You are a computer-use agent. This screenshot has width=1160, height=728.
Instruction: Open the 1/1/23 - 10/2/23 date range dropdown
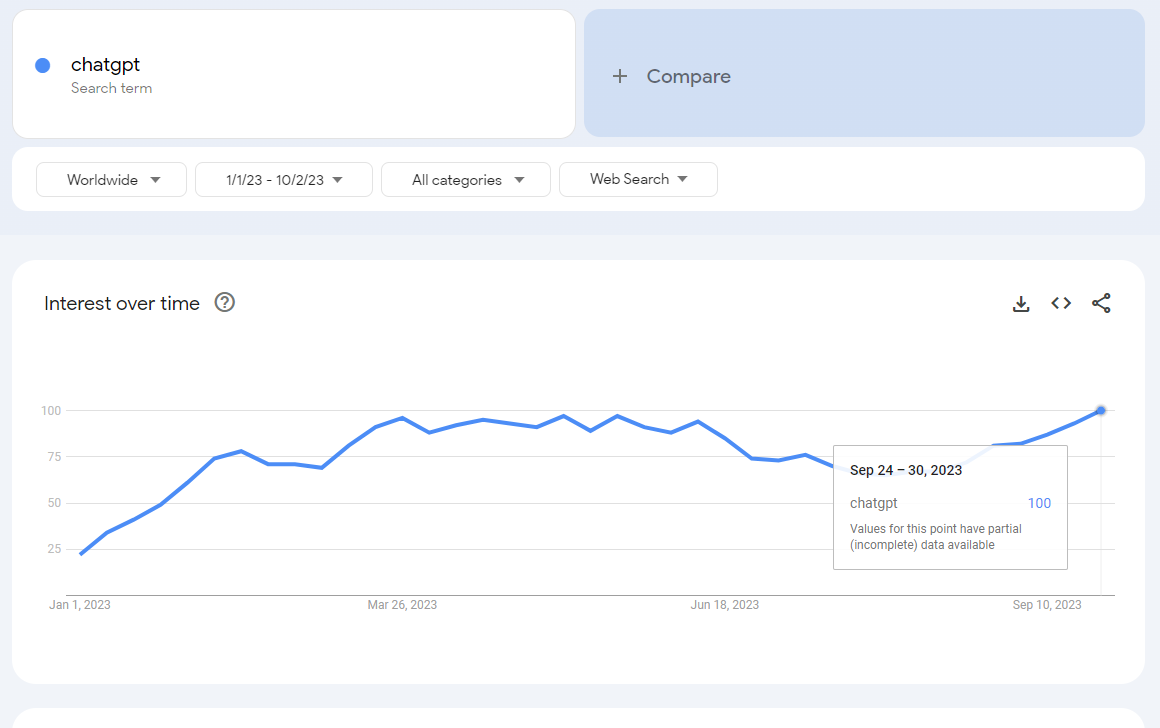point(283,180)
